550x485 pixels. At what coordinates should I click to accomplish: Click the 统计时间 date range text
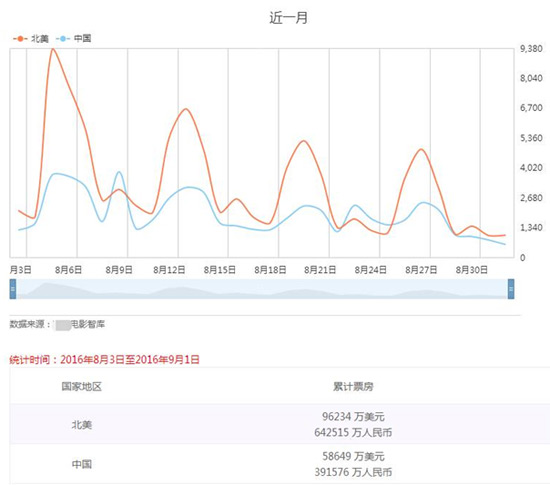point(105,359)
